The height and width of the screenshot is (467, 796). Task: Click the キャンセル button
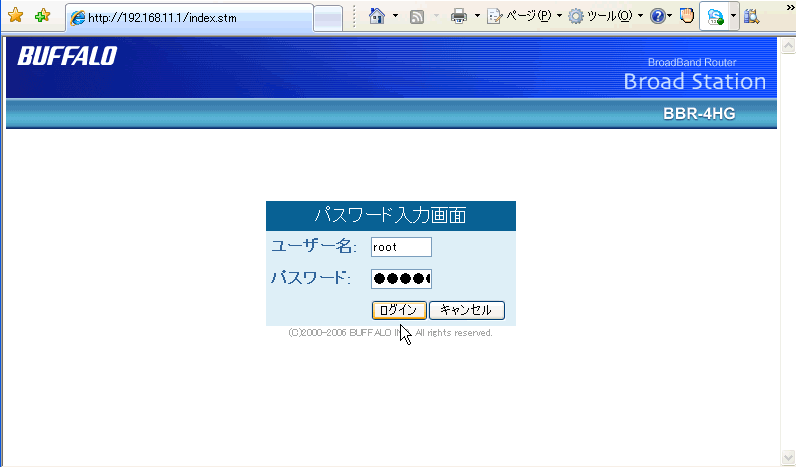pyautogui.click(x=467, y=310)
